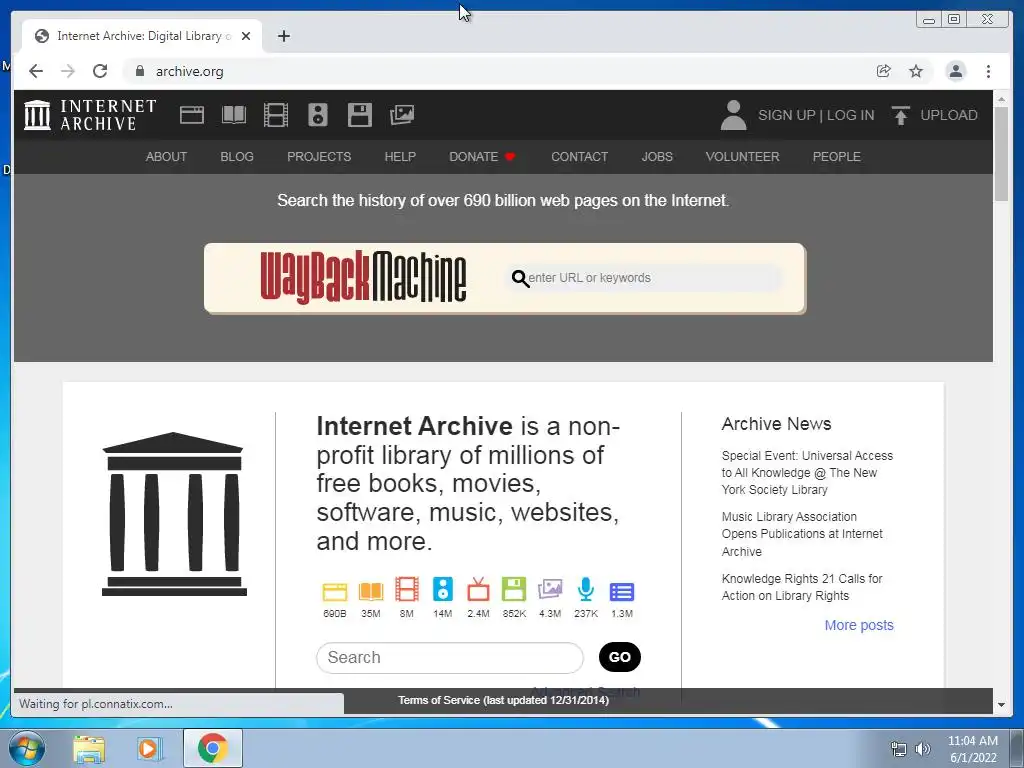Click the user avatar icon beside Sign Up
The width and height of the screenshot is (1024, 768).
(733, 115)
